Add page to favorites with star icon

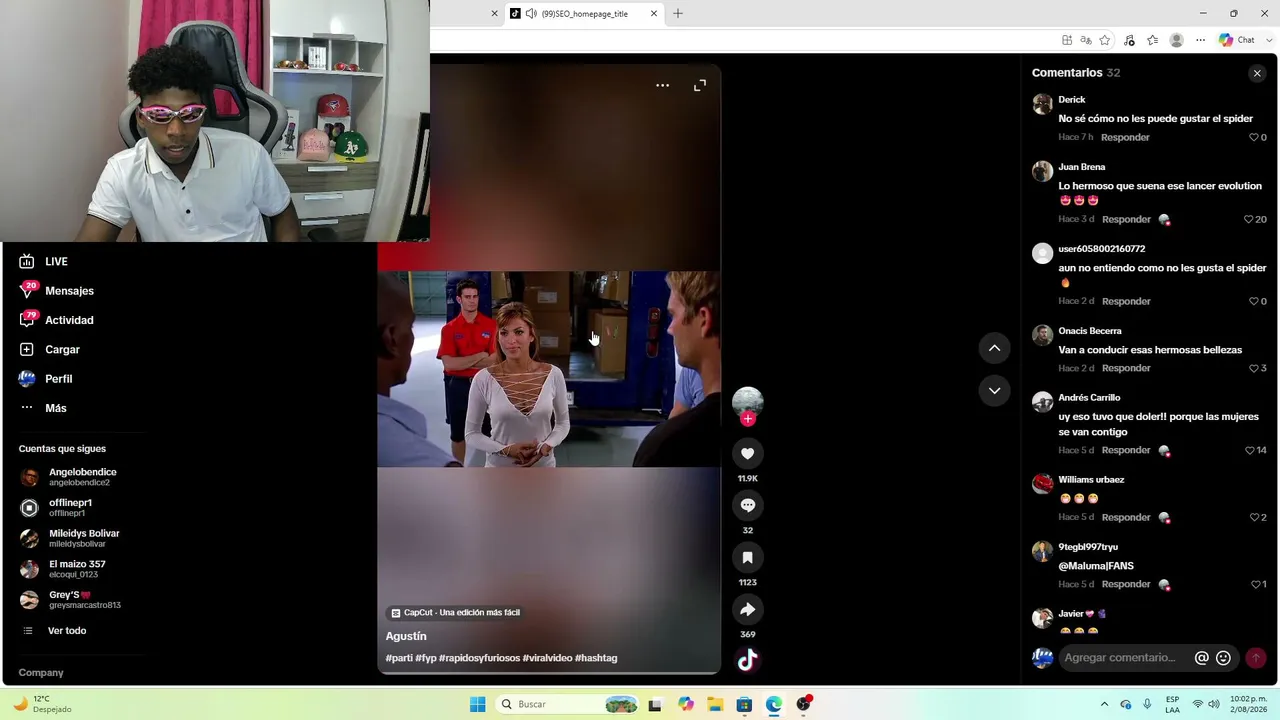[1105, 40]
